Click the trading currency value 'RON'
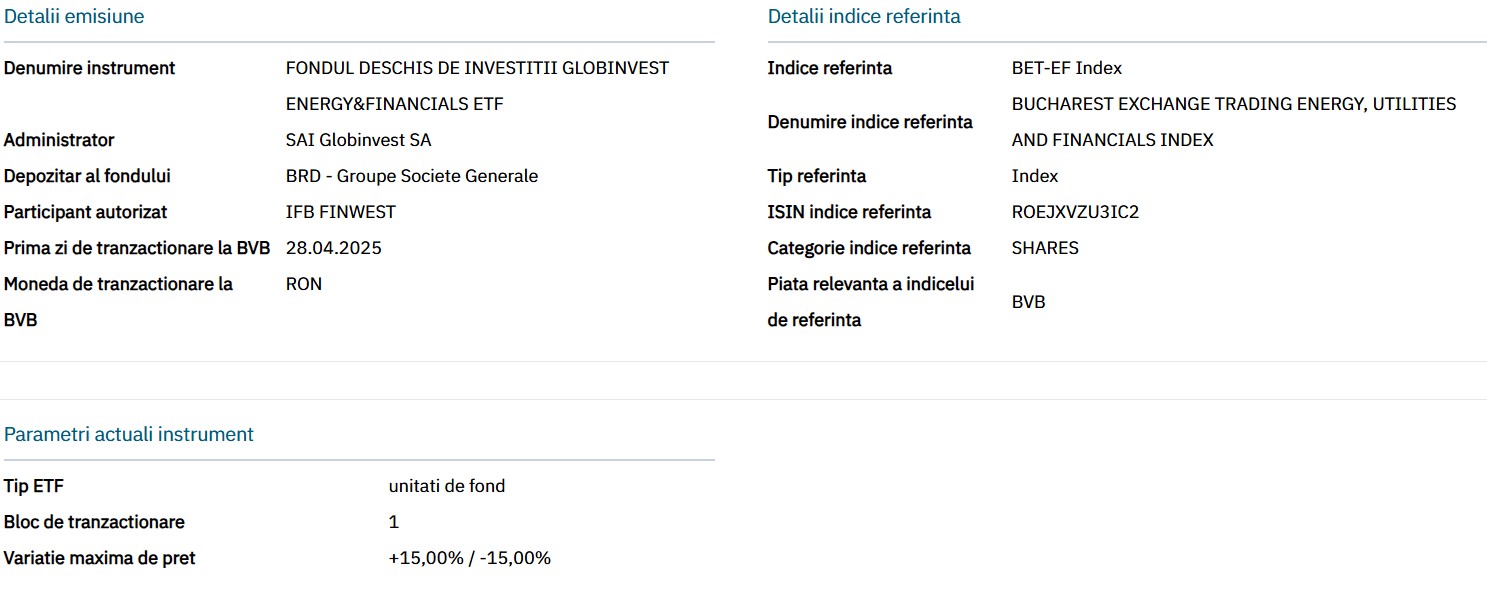Image resolution: width=1487 pixels, height=595 pixels. tap(304, 285)
